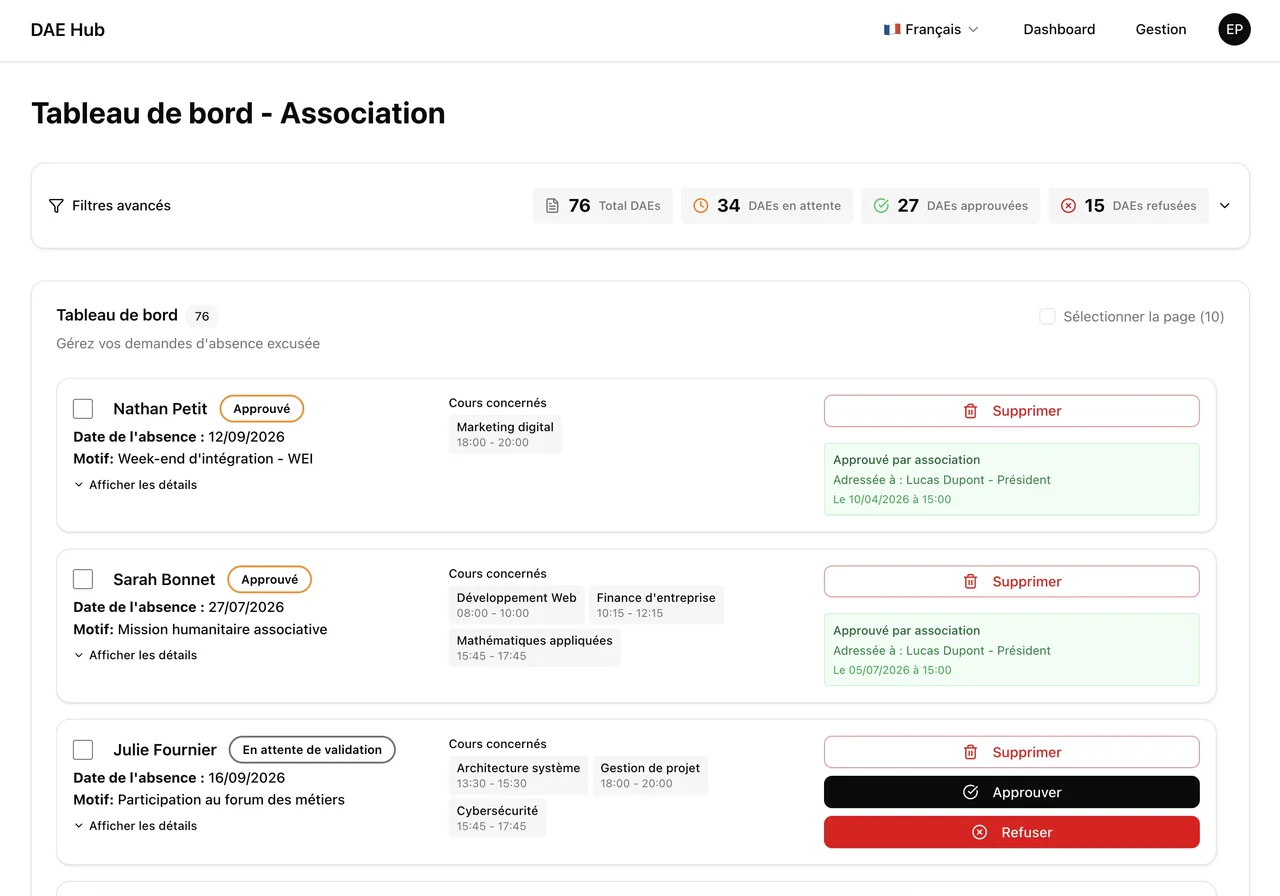Open the Français language dropdown
The width and height of the screenshot is (1280, 896).
[x=931, y=30]
